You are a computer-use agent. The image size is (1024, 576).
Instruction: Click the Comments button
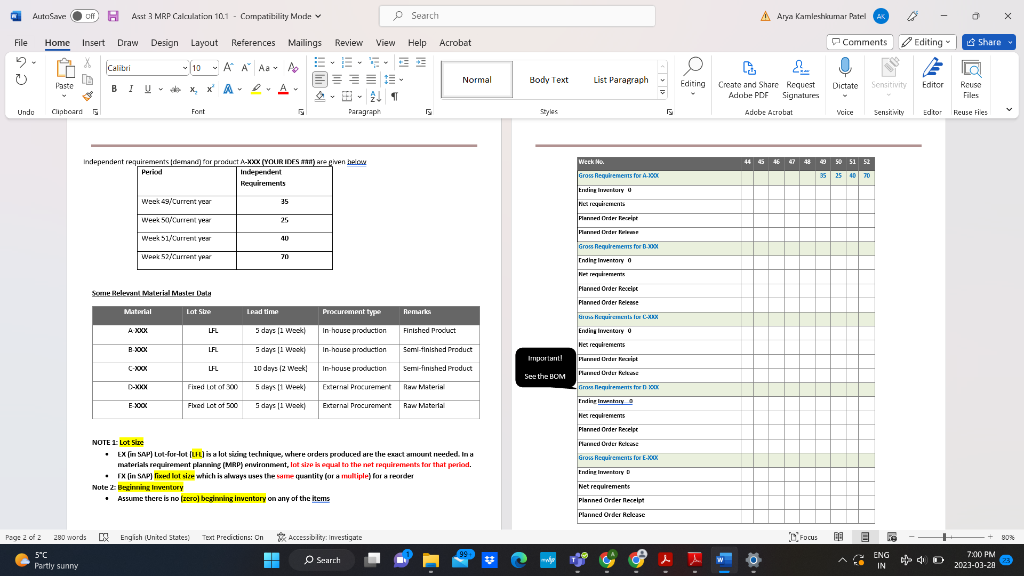coord(859,42)
